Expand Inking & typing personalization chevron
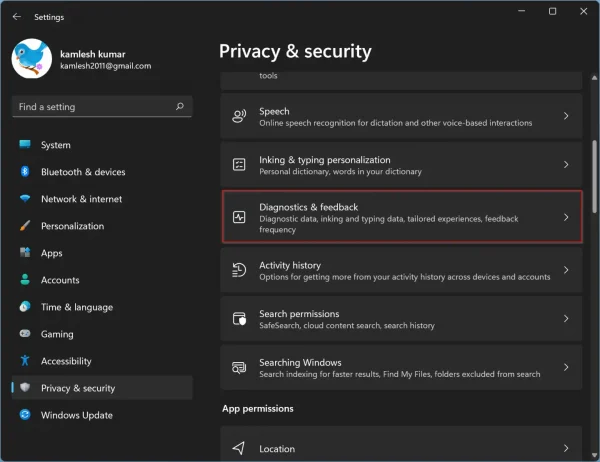600x462 pixels. 566,164
